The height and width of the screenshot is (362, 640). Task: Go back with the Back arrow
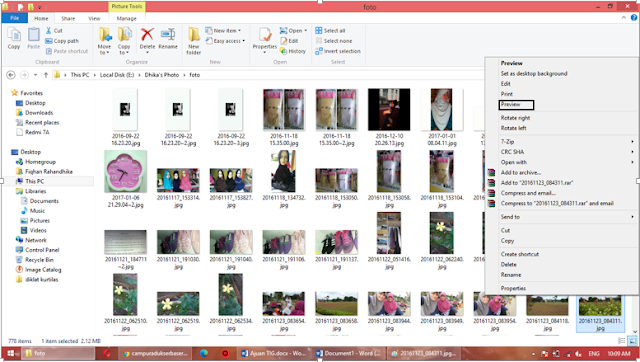(x=11, y=75)
